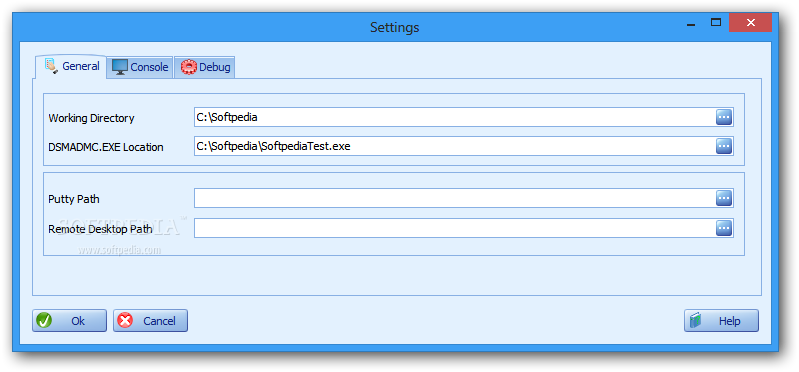799x372 pixels.
Task: Confirm settings with the Ok button
Action: coord(69,321)
